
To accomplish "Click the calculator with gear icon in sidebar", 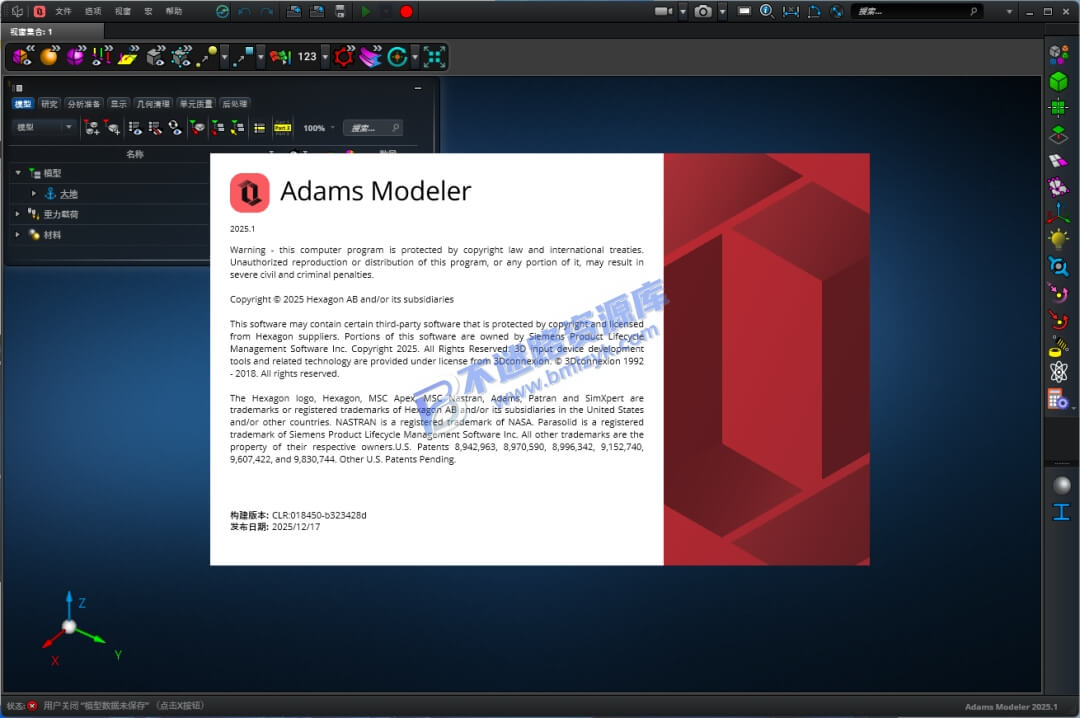I will (x=1058, y=399).
